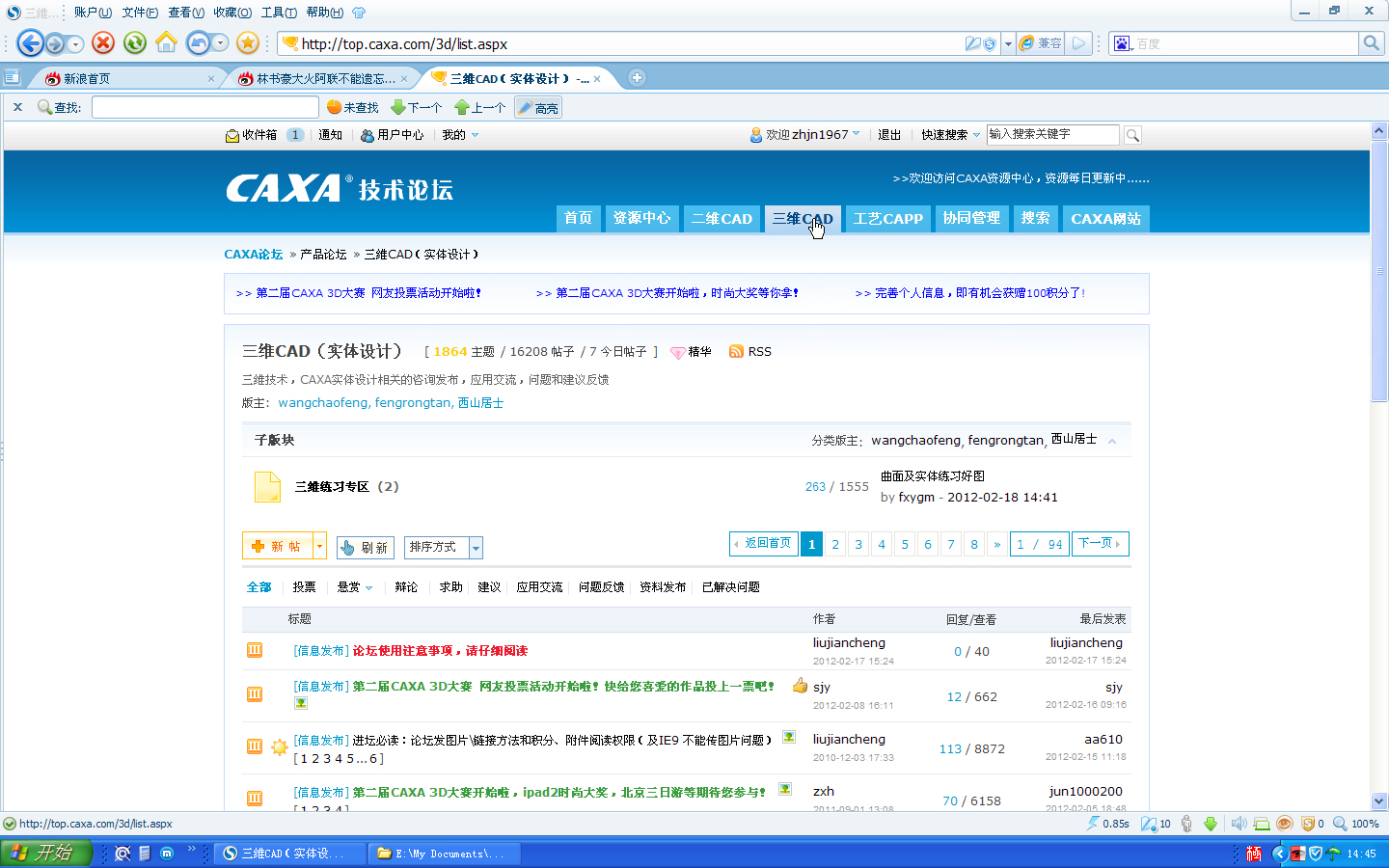Click the forum search magnifier icon
The image size is (1389, 868).
point(1132,135)
